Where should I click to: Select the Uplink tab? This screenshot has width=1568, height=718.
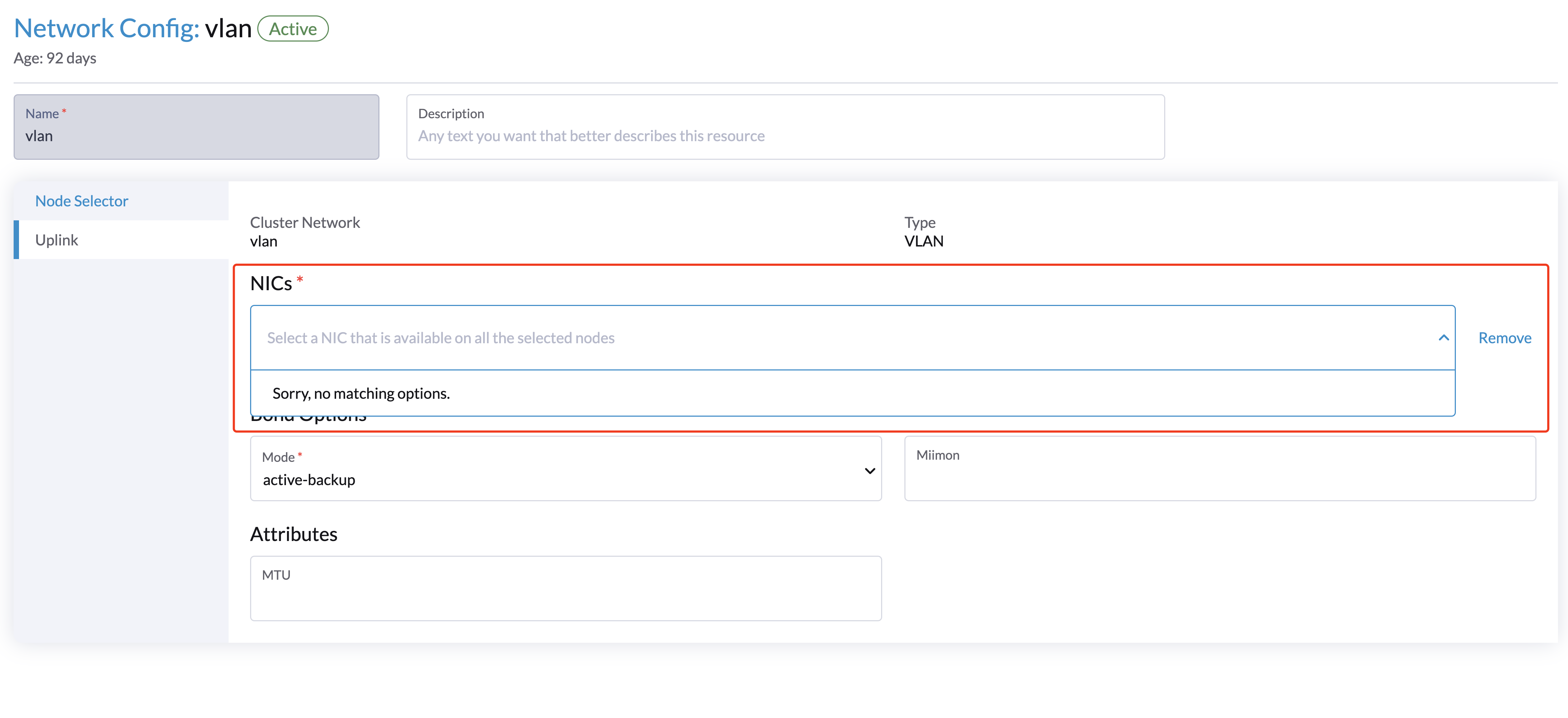point(57,240)
